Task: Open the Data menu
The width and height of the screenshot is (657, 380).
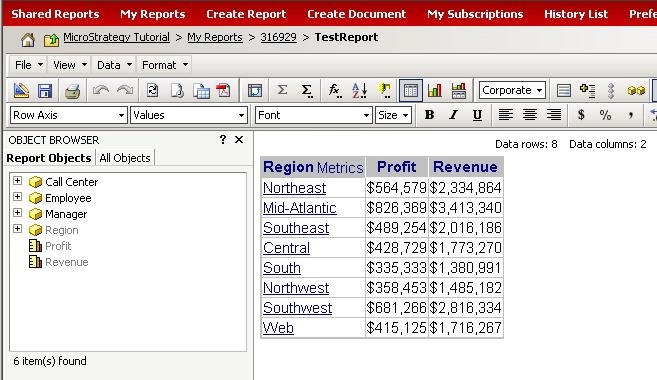Action: tap(114, 65)
